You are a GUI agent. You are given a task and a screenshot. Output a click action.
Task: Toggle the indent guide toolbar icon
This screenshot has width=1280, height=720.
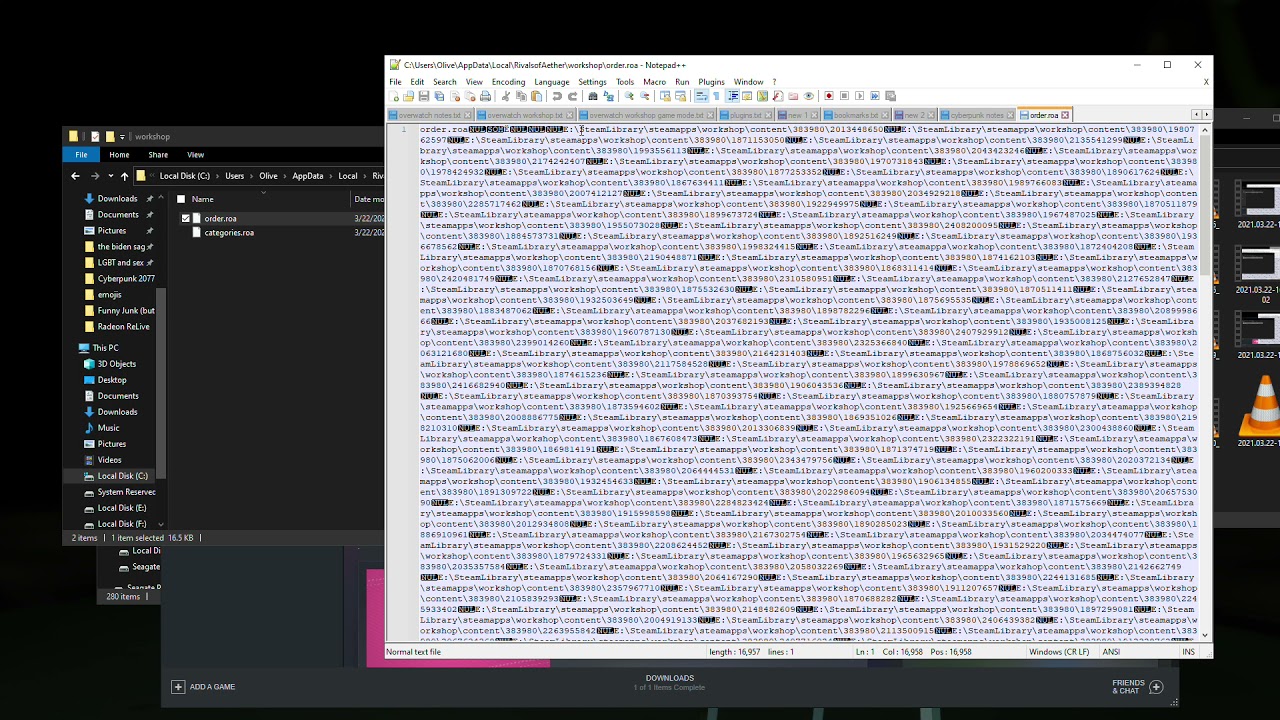(733, 96)
